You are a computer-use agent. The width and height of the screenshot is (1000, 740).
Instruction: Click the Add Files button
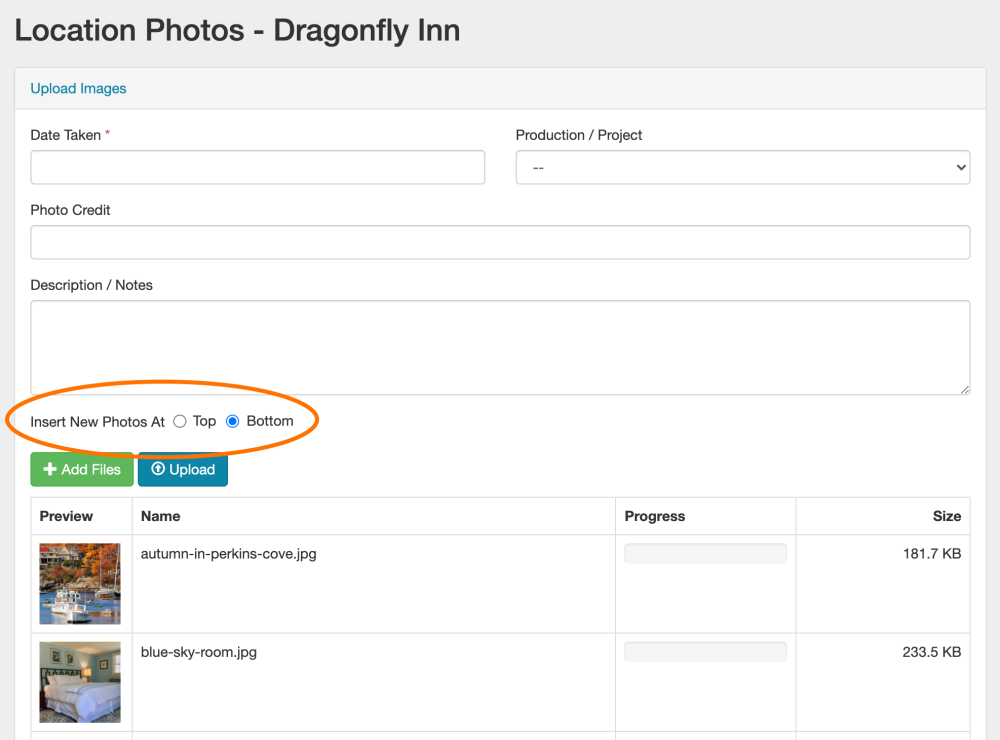click(82, 470)
